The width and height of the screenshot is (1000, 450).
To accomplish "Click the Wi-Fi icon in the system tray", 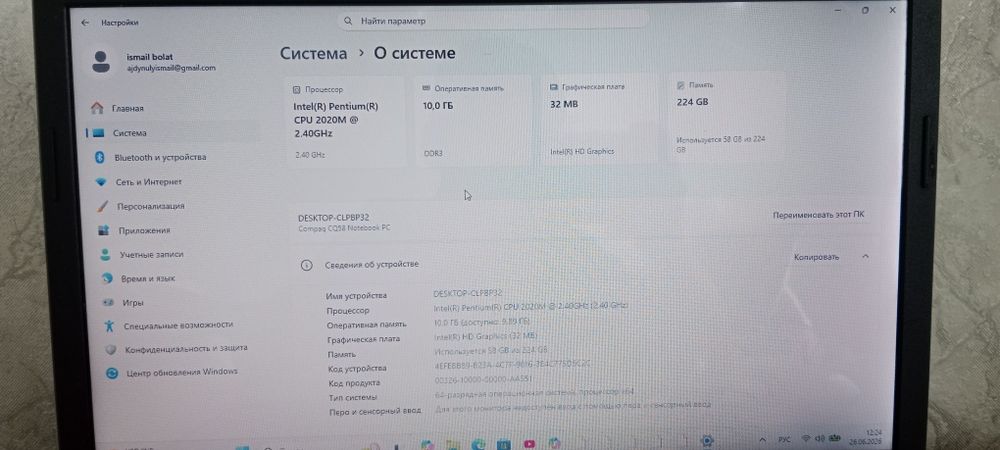I will (805, 439).
